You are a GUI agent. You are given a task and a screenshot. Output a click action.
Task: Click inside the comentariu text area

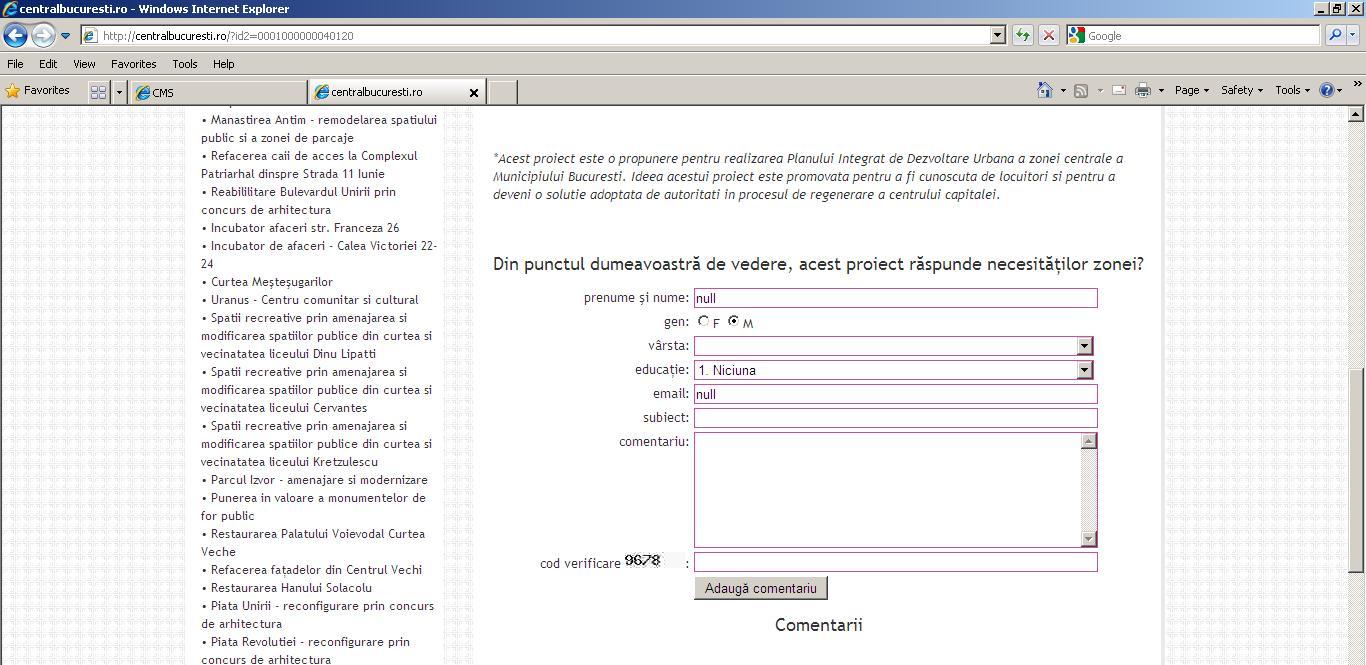887,490
